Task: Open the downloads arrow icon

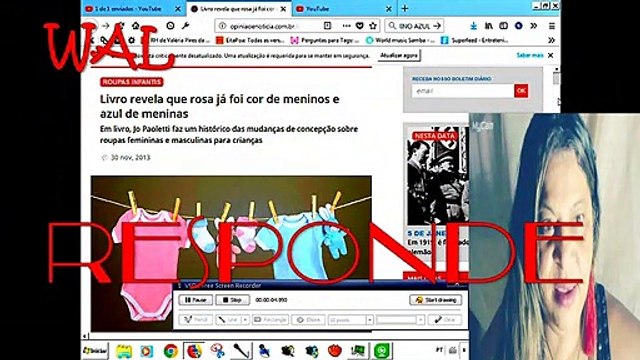Action: click(473, 26)
